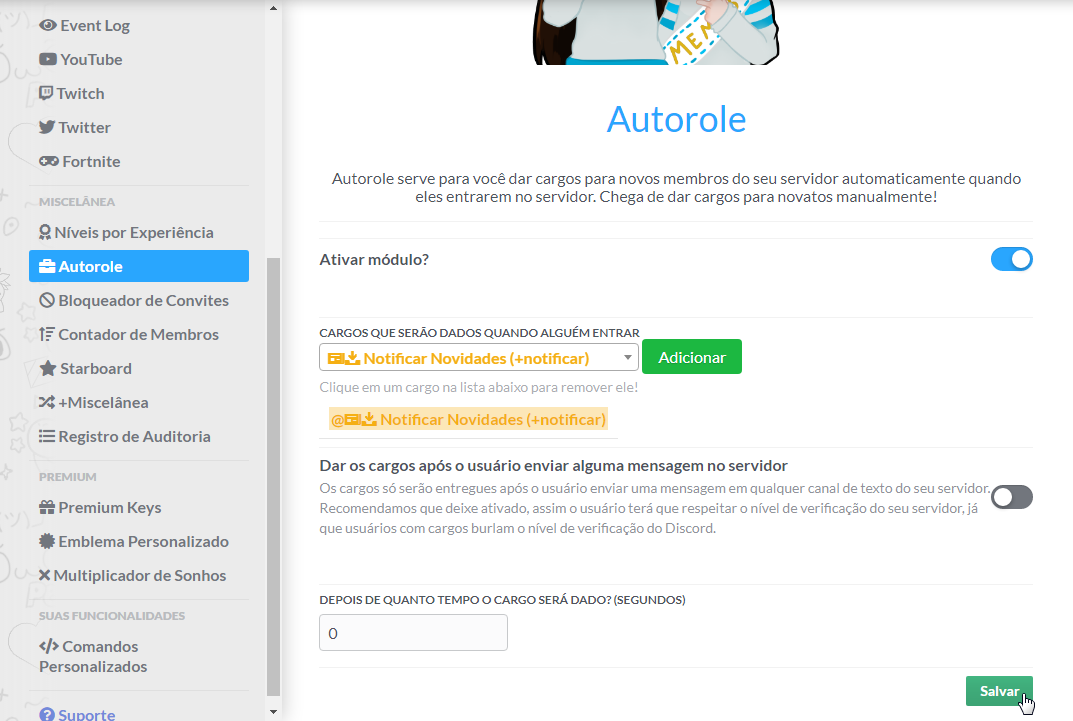Click the Twitter bird icon in sidebar
The width and height of the screenshot is (1073, 721).
pyautogui.click(x=47, y=128)
